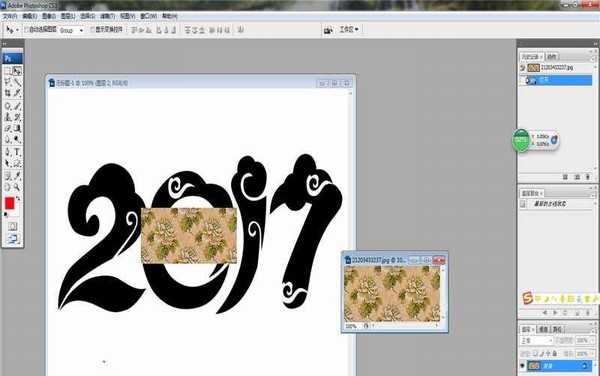Create new snapshot in History panel

pos(577,177)
